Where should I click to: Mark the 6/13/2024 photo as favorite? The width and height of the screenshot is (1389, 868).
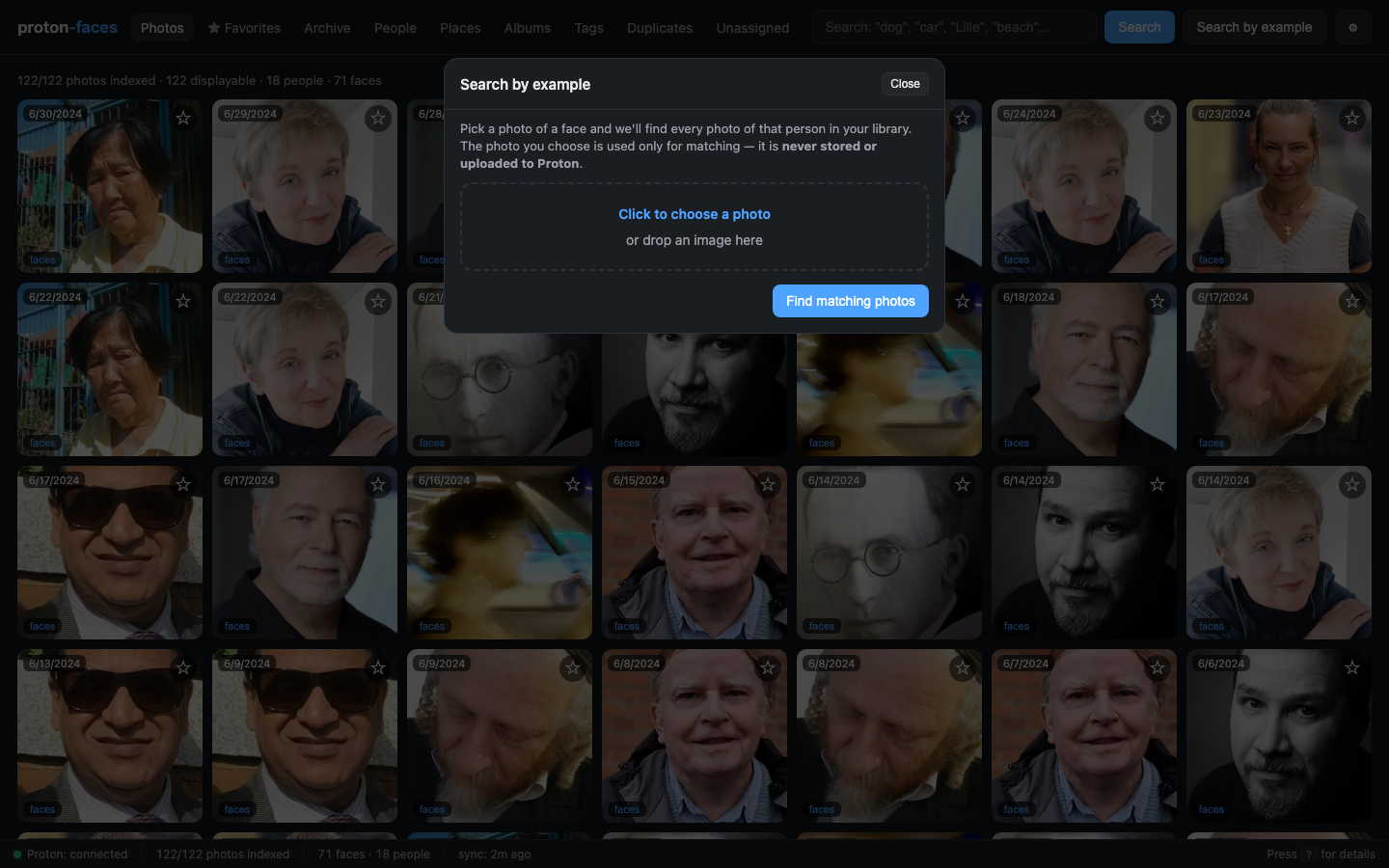tap(183, 667)
